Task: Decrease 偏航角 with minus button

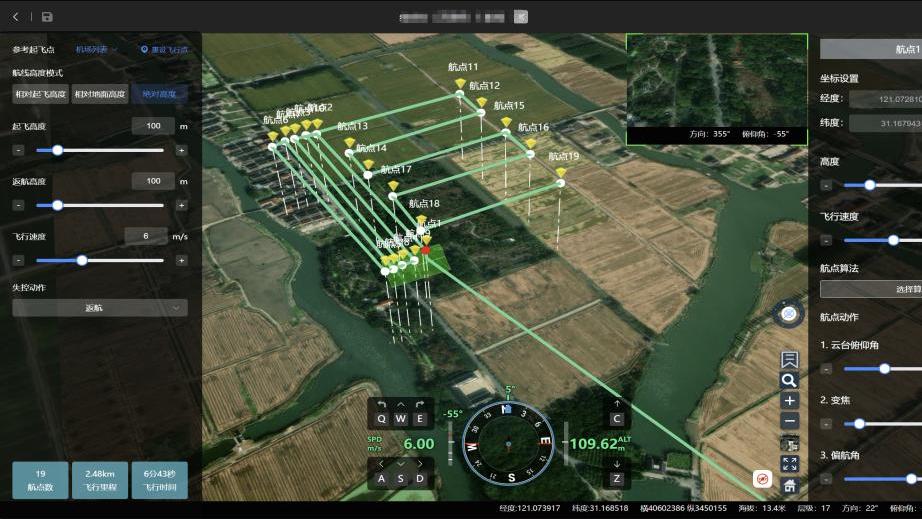Action: click(x=826, y=479)
